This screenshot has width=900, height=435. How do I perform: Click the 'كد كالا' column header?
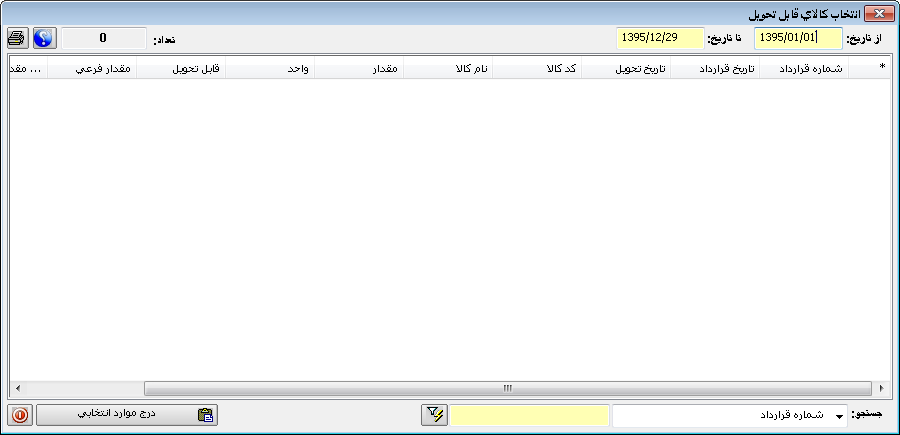click(537, 67)
